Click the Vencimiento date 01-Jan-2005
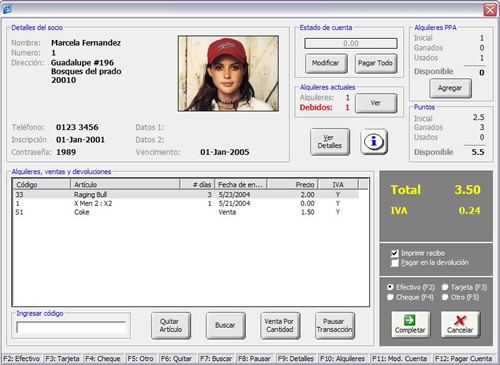The image size is (500, 365). pos(225,152)
